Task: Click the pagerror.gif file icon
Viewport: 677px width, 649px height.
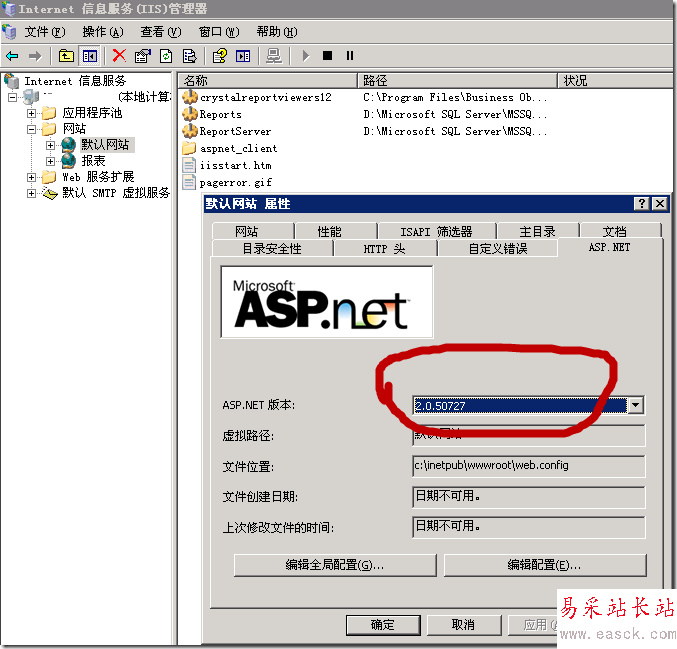Action: (188, 182)
